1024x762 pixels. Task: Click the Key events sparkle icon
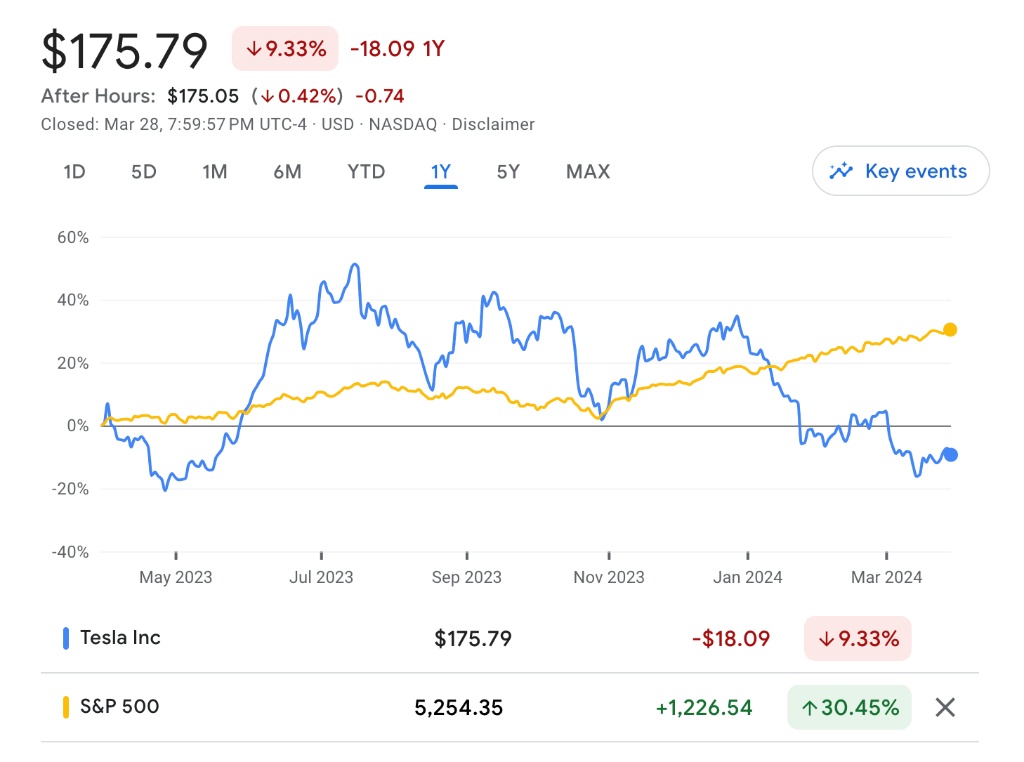point(841,171)
